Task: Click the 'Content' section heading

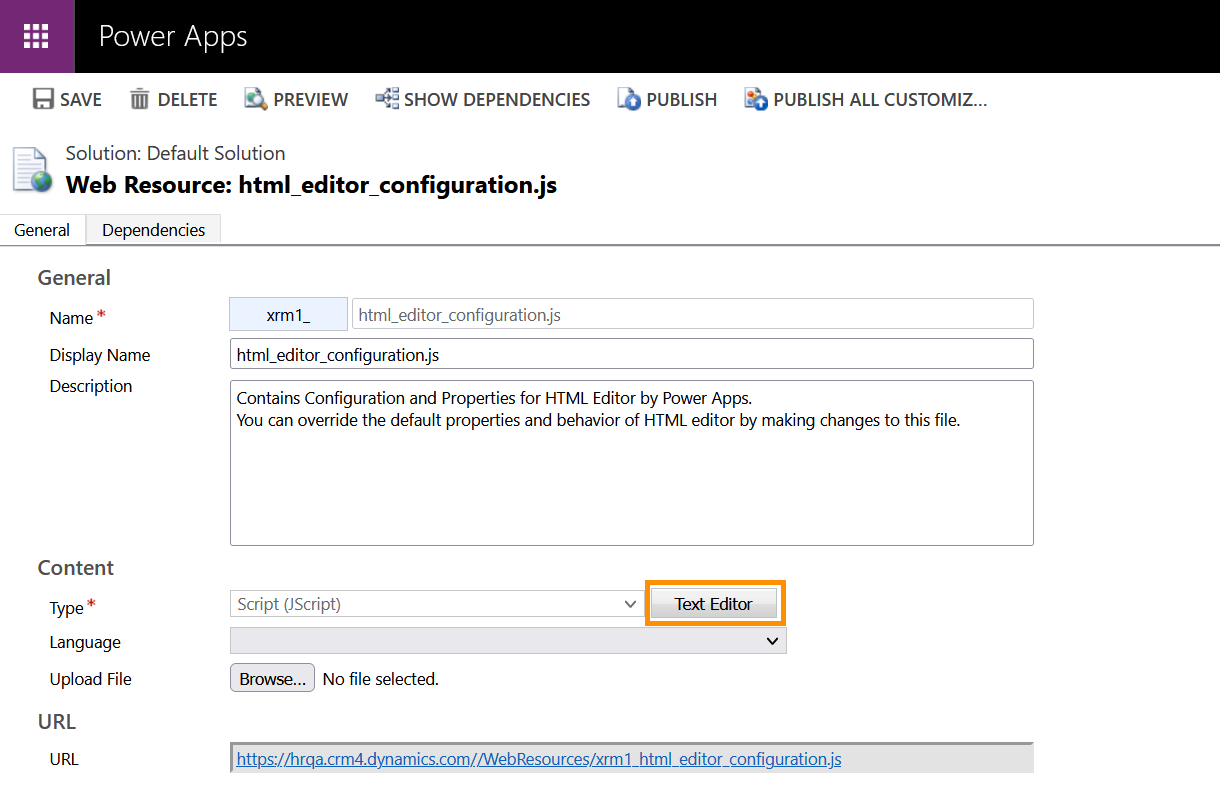Action: point(76,568)
